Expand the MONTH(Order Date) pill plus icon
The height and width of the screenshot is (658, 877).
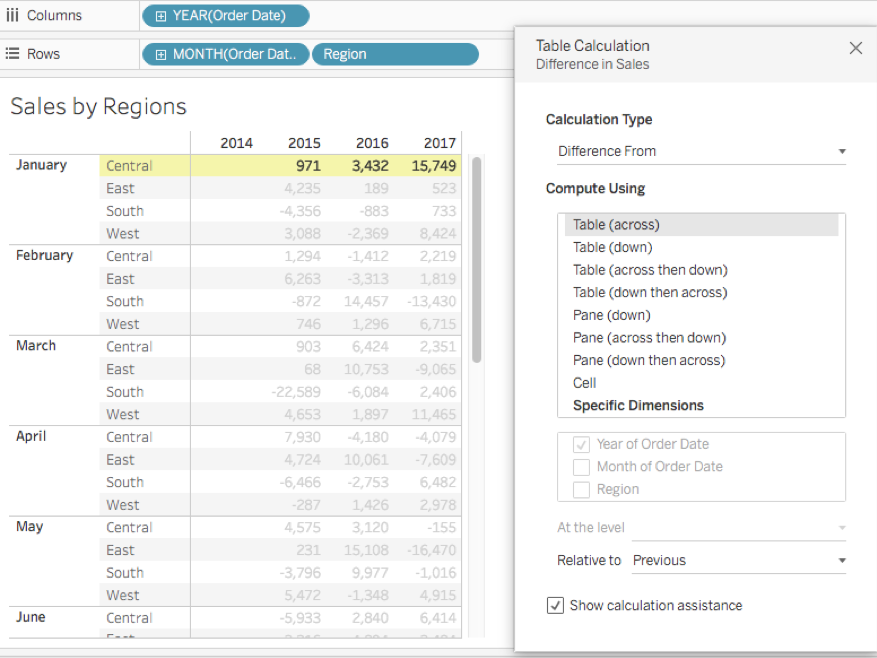click(160, 54)
